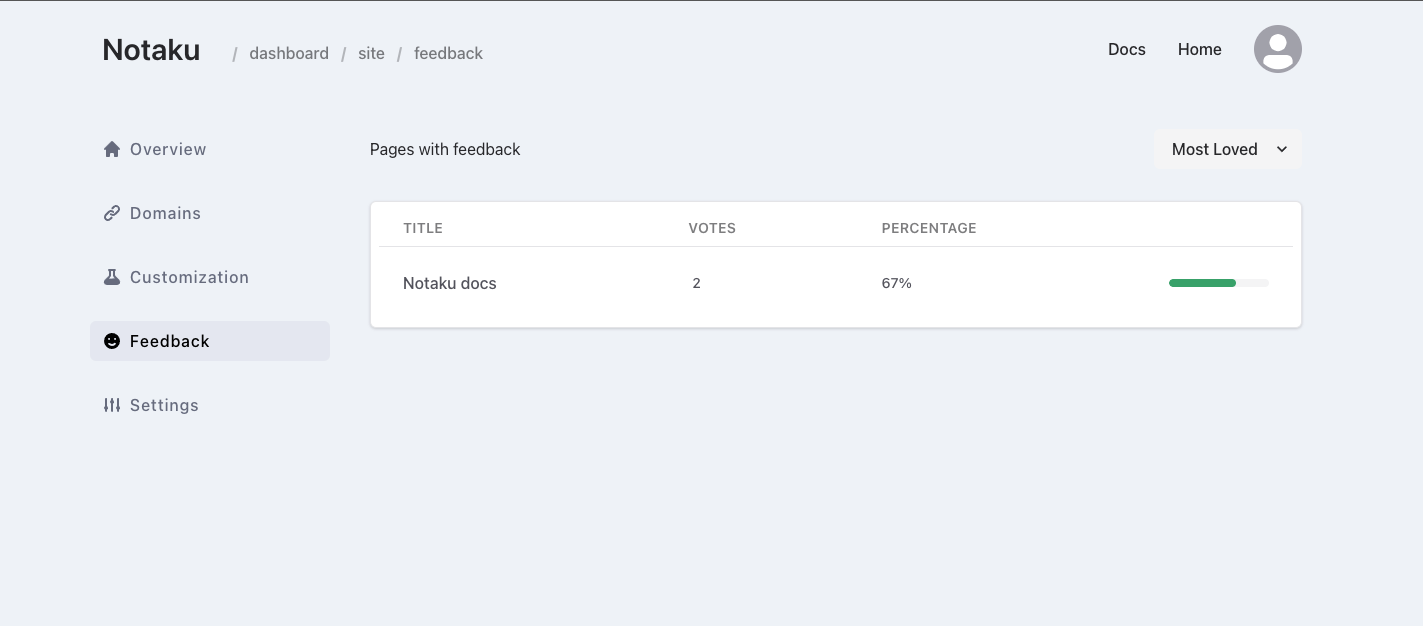Image resolution: width=1423 pixels, height=626 pixels.
Task: Open the Docs link in header
Action: click(x=1127, y=49)
